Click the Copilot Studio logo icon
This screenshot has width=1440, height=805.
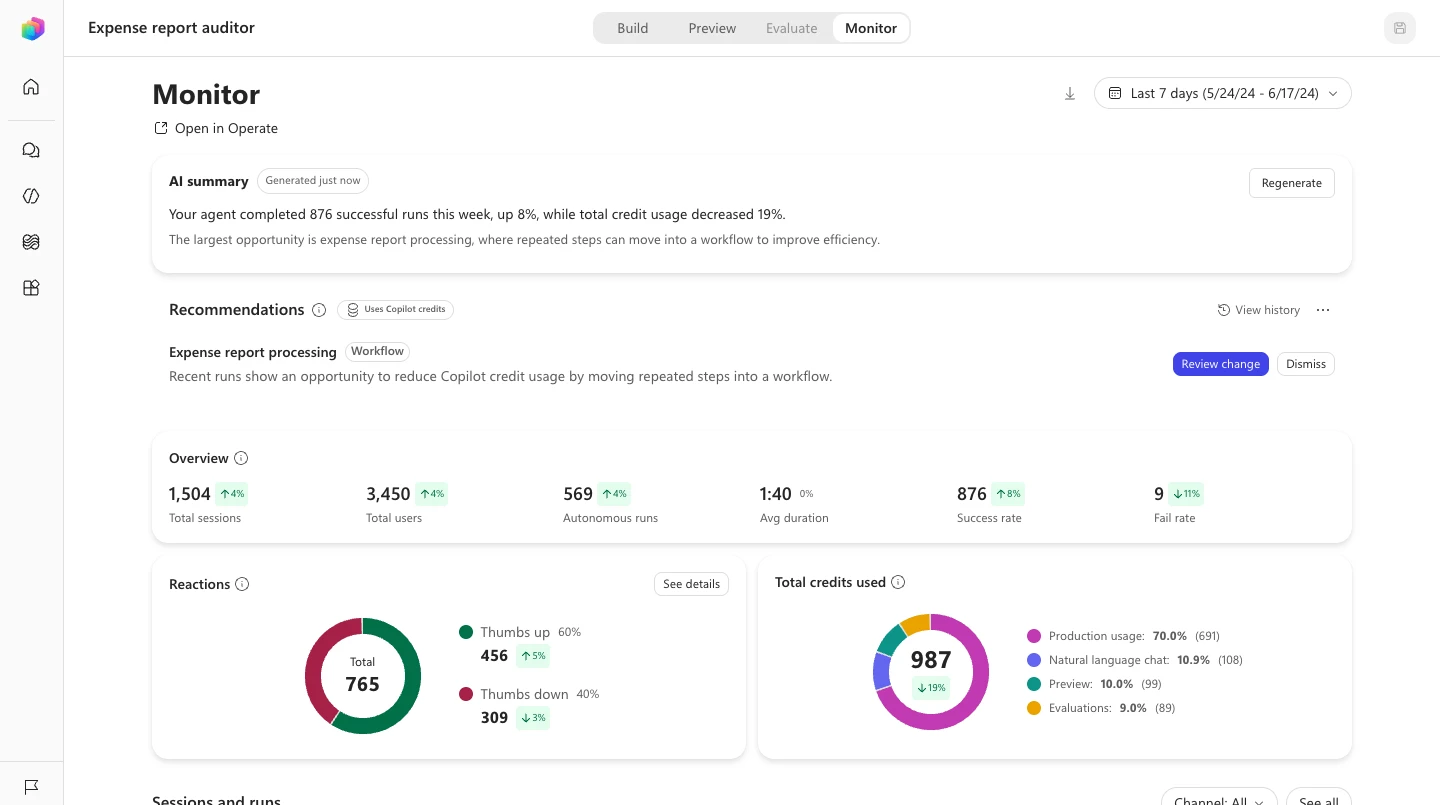[x=32, y=29]
